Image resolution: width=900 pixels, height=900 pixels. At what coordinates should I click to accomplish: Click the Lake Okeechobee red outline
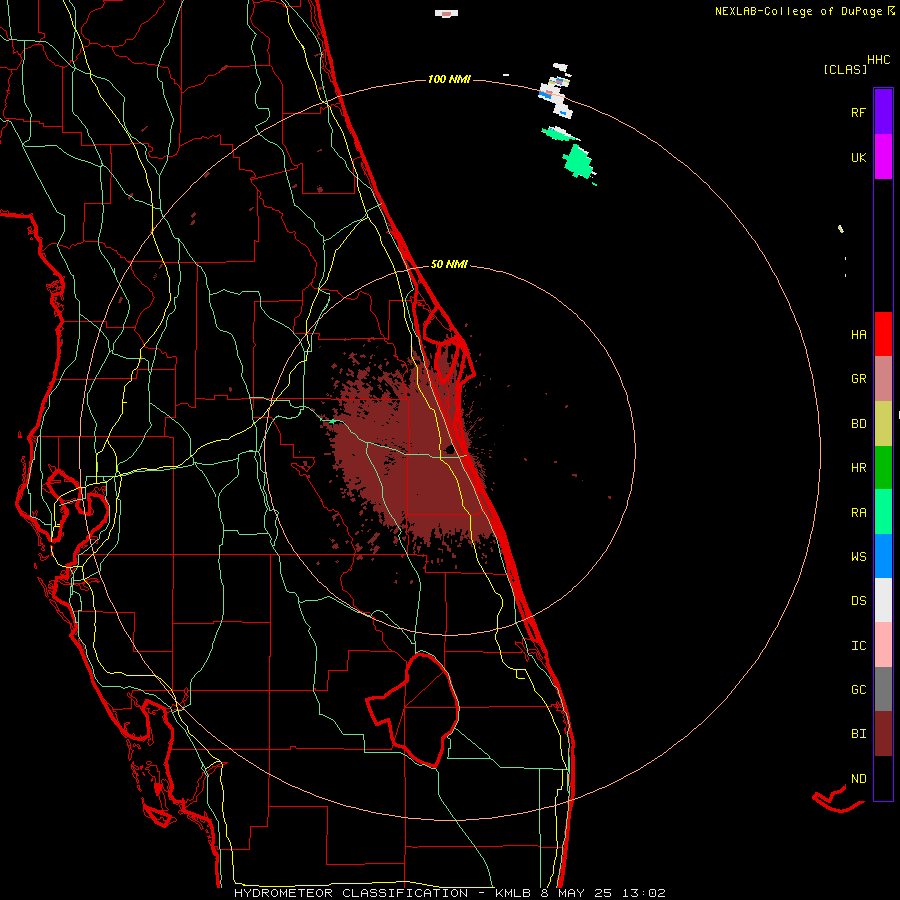(x=412, y=709)
